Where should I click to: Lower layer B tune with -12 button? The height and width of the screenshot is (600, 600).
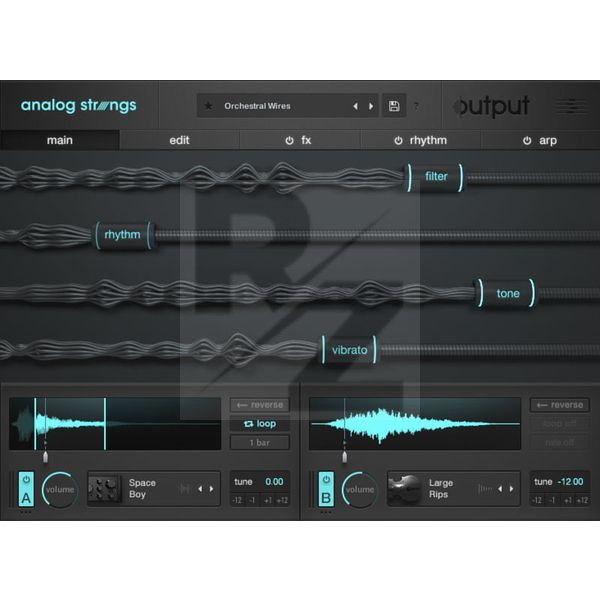tap(537, 500)
